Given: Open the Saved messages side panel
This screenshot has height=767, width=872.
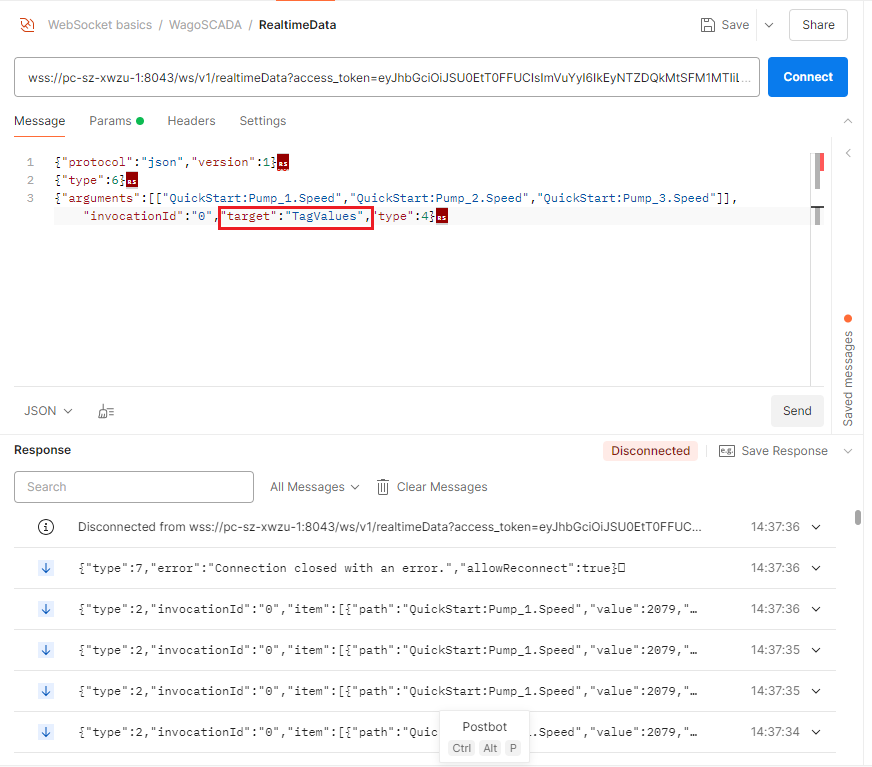Looking at the screenshot, I should (848, 370).
